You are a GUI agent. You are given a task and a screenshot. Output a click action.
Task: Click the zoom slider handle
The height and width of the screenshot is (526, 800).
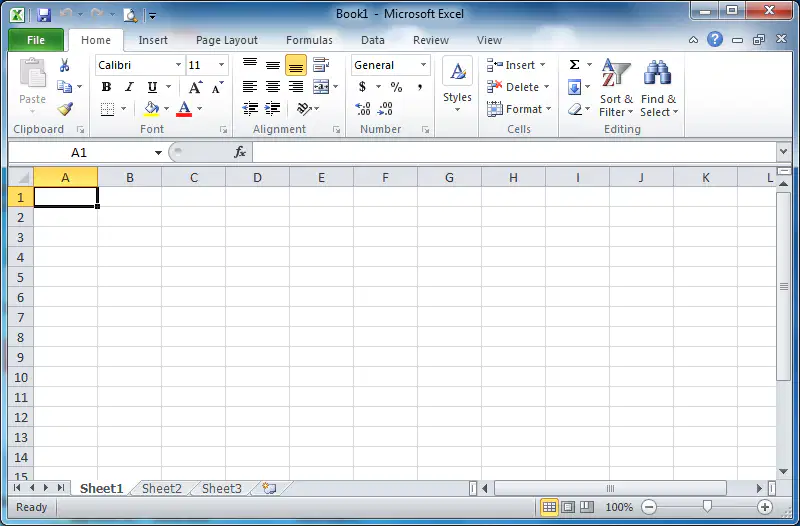[x=707, y=506]
